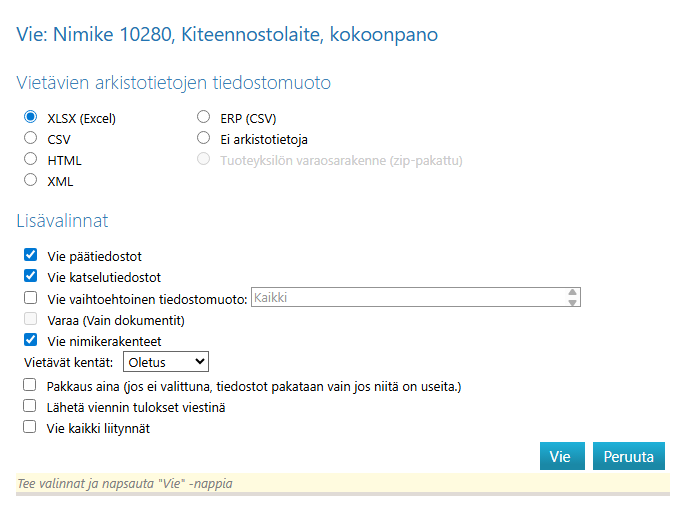Image resolution: width=681 pixels, height=517 pixels.
Task: Select the ERP (CSV) radio button
Action: point(203,117)
